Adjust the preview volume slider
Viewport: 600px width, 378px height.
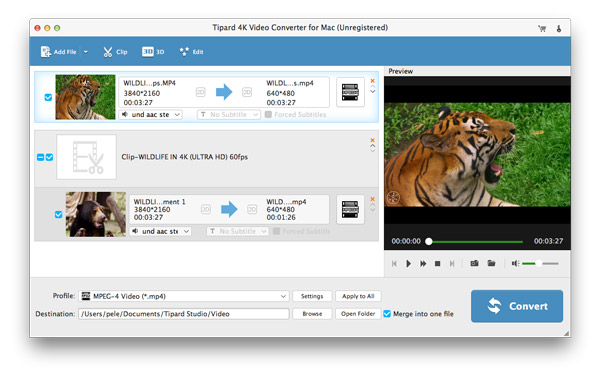(x=540, y=263)
